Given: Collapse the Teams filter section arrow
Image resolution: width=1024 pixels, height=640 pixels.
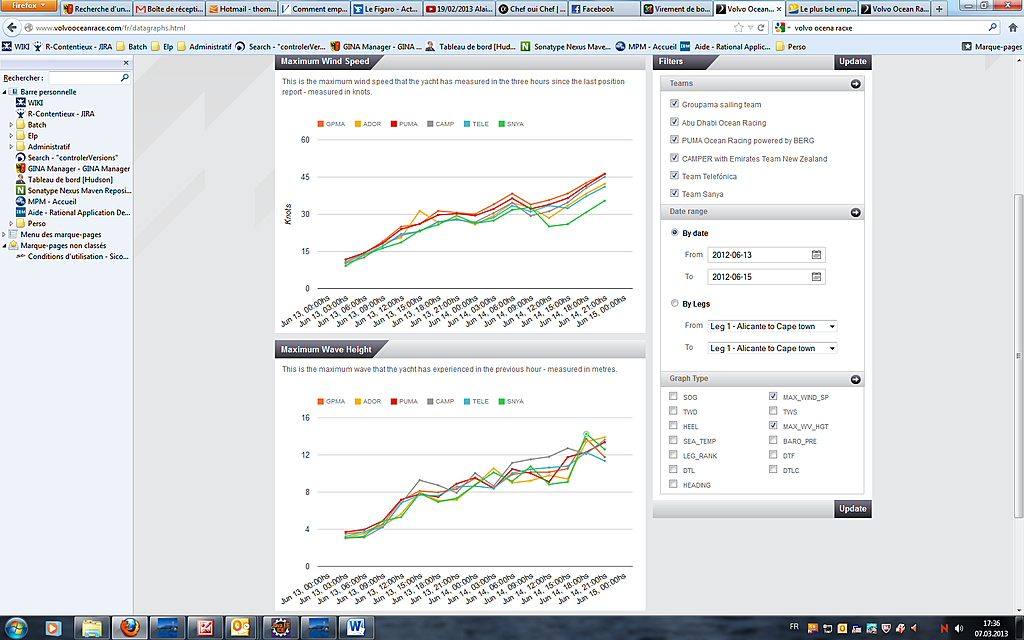Looking at the screenshot, I should click(x=856, y=84).
